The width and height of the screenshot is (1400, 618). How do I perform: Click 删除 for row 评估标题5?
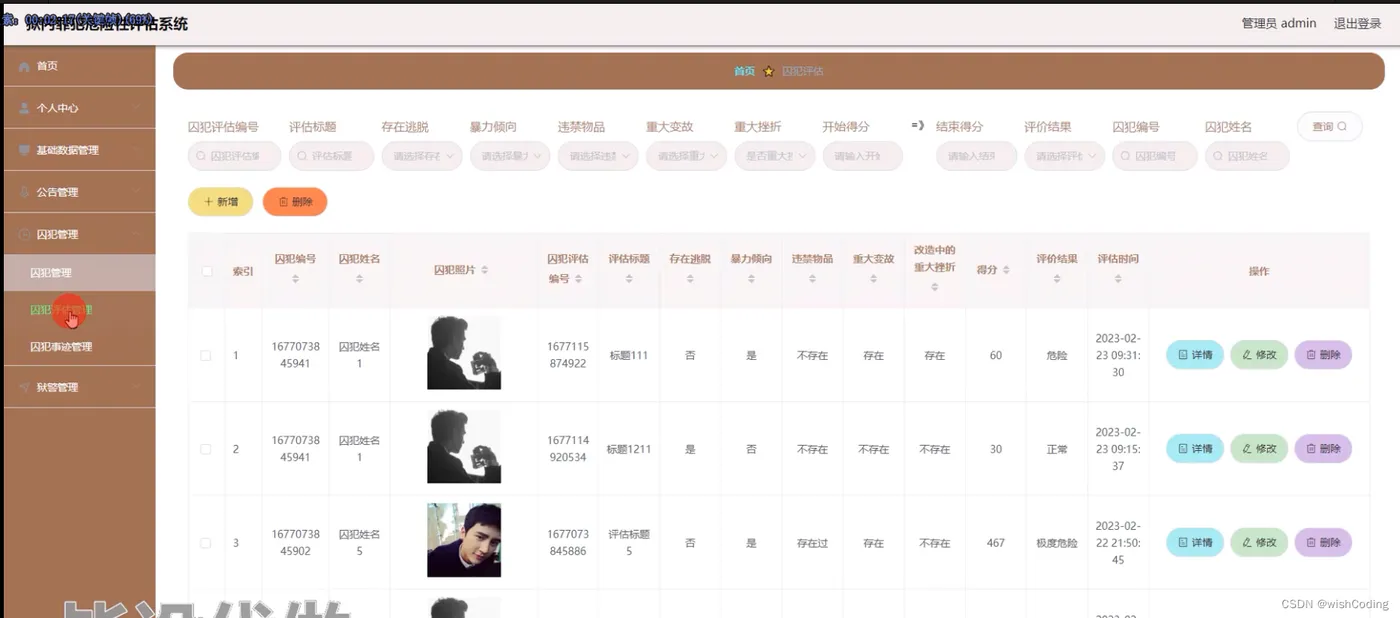click(1323, 543)
